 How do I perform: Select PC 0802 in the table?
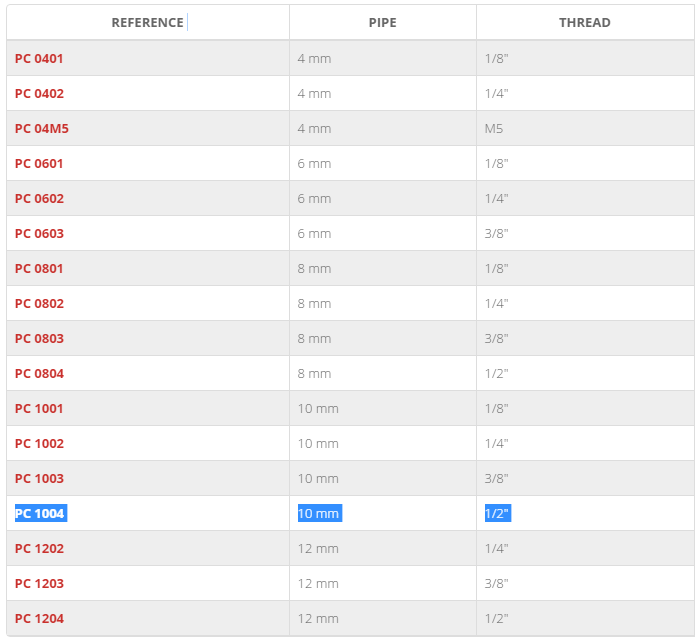tap(39, 304)
